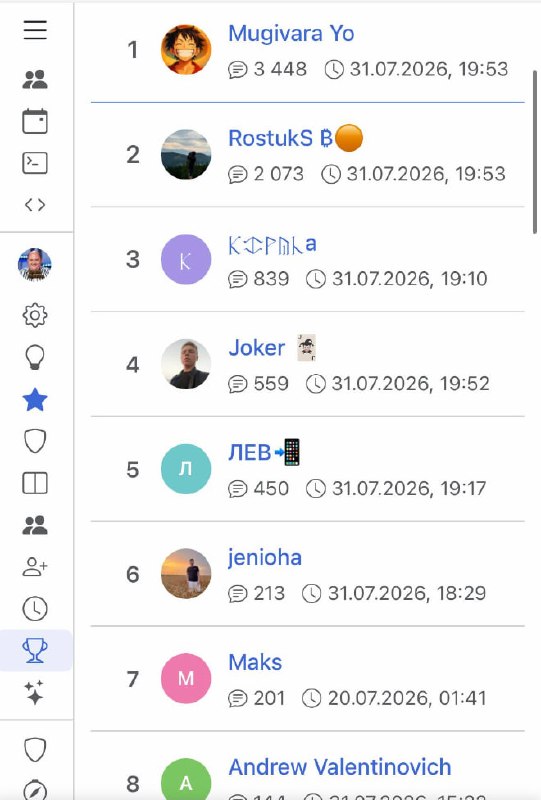Select the code brackets icon

click(35, 205)
